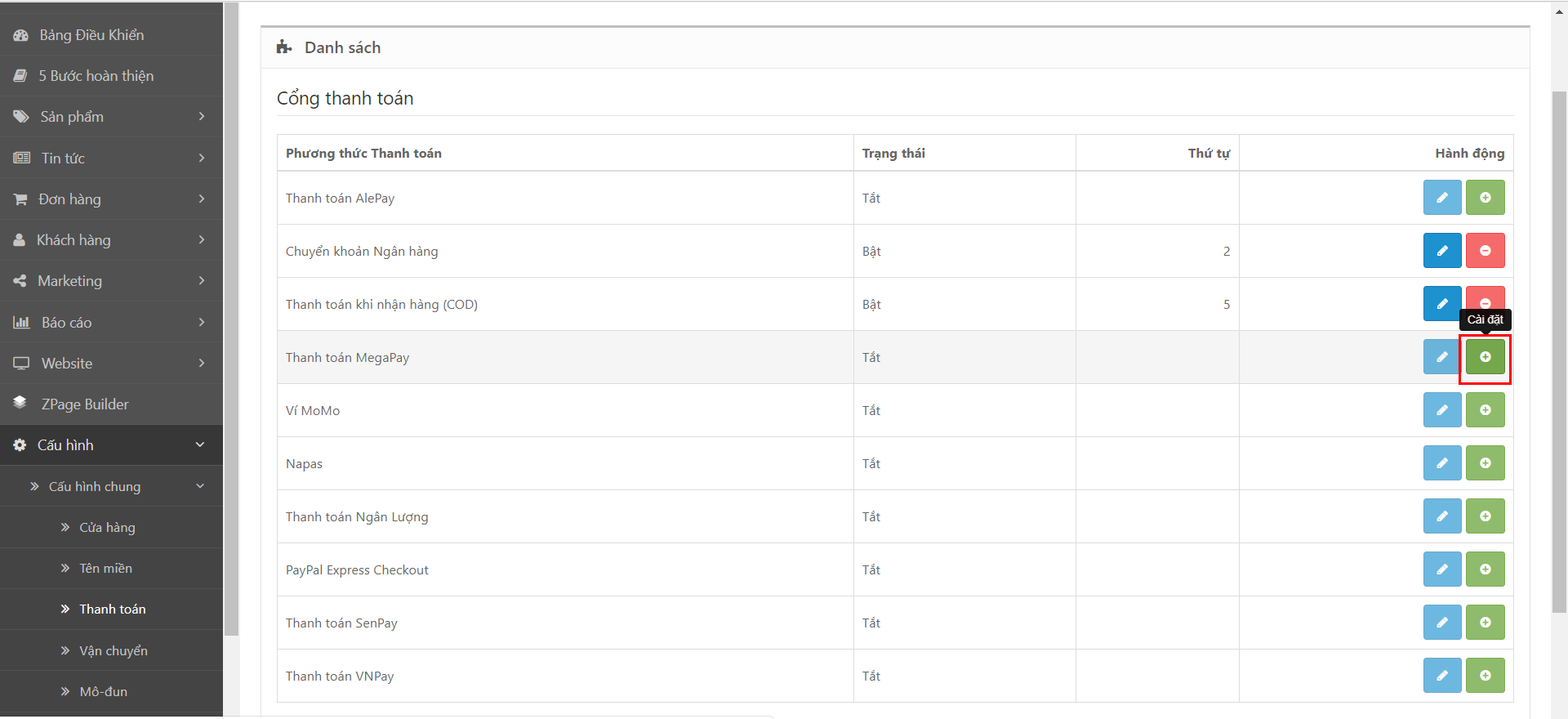Edit the Thanh toán SenPay method
This screenshot has width=1568, height=719.
tap(1442, 623)
